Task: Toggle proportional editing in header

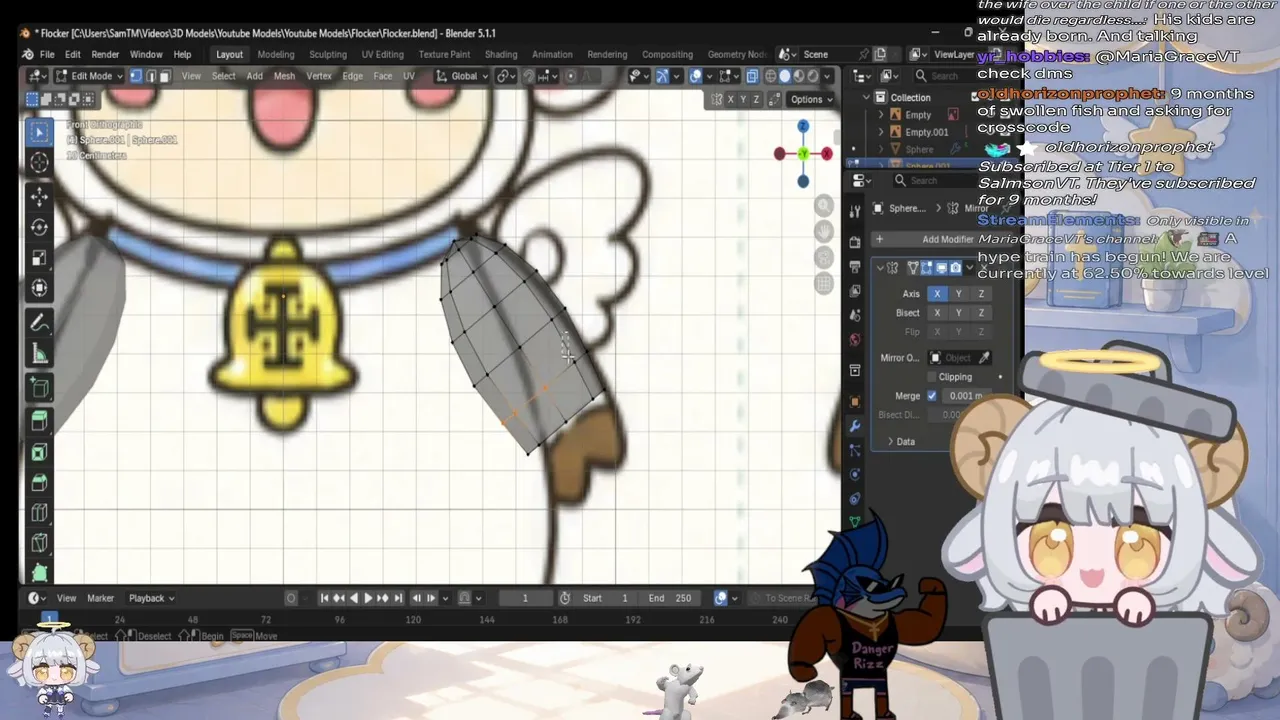Action: 571,76
